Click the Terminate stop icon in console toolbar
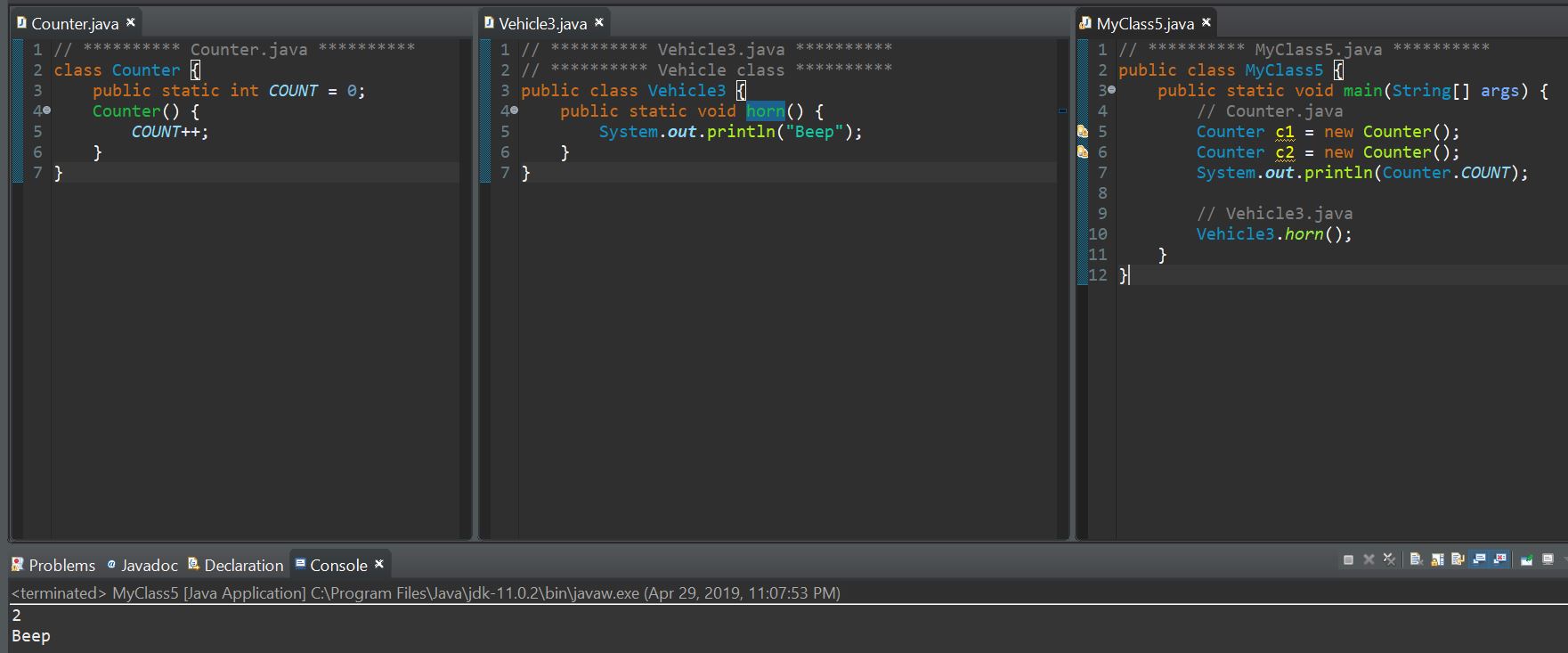Screen dimensions: 1568x653 [x=1348, y=559]
